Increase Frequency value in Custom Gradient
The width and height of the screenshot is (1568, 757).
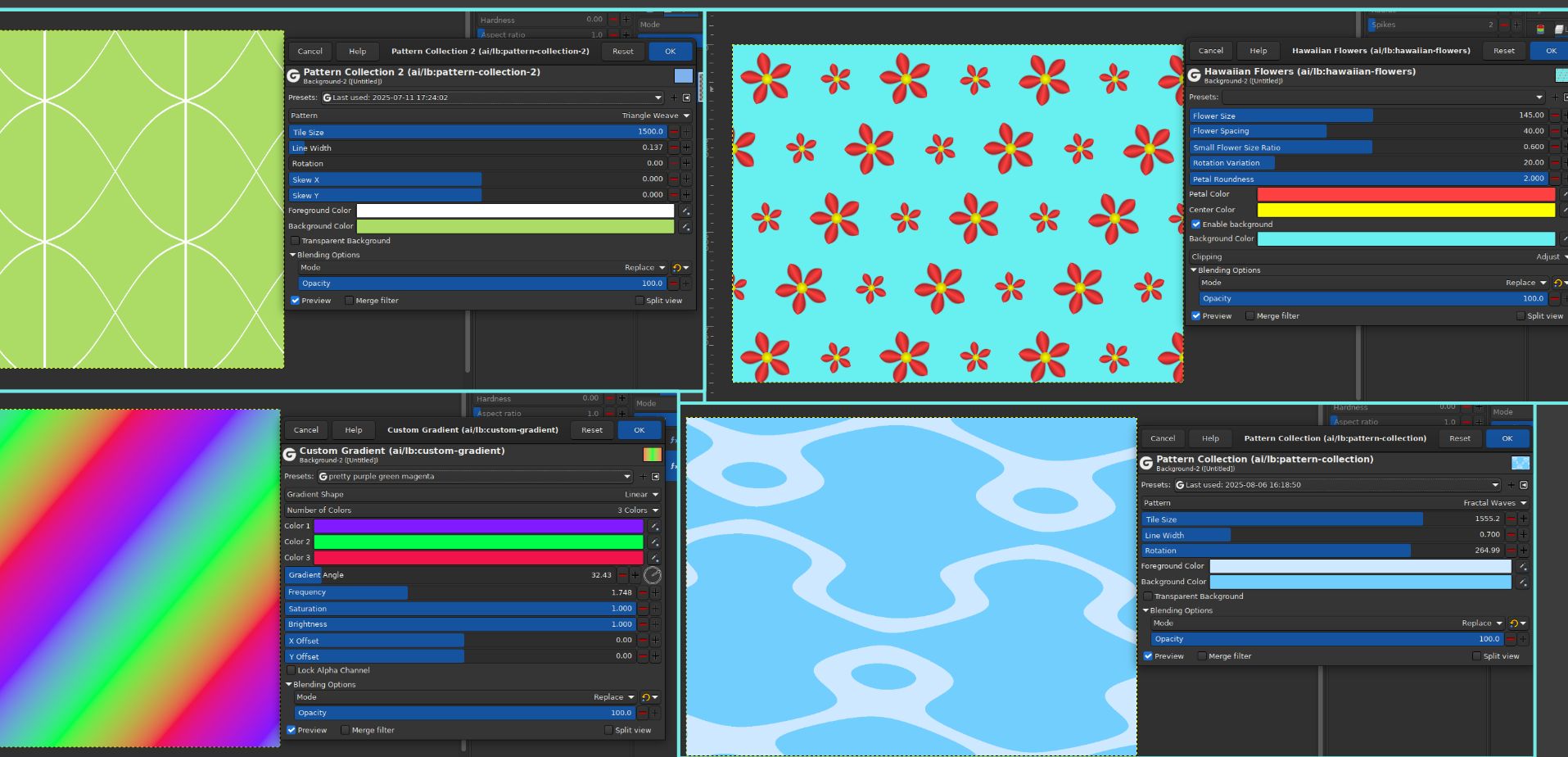point(655,592)
